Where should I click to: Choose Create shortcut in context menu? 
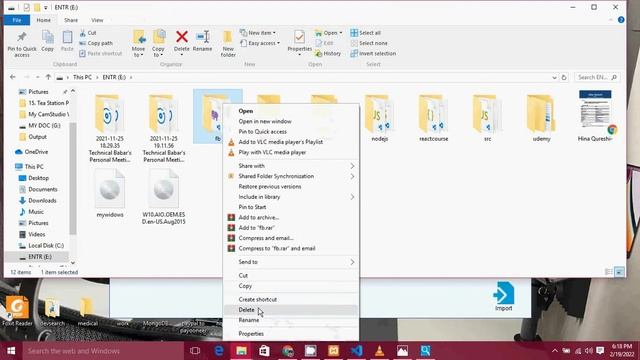click(291, 299)
